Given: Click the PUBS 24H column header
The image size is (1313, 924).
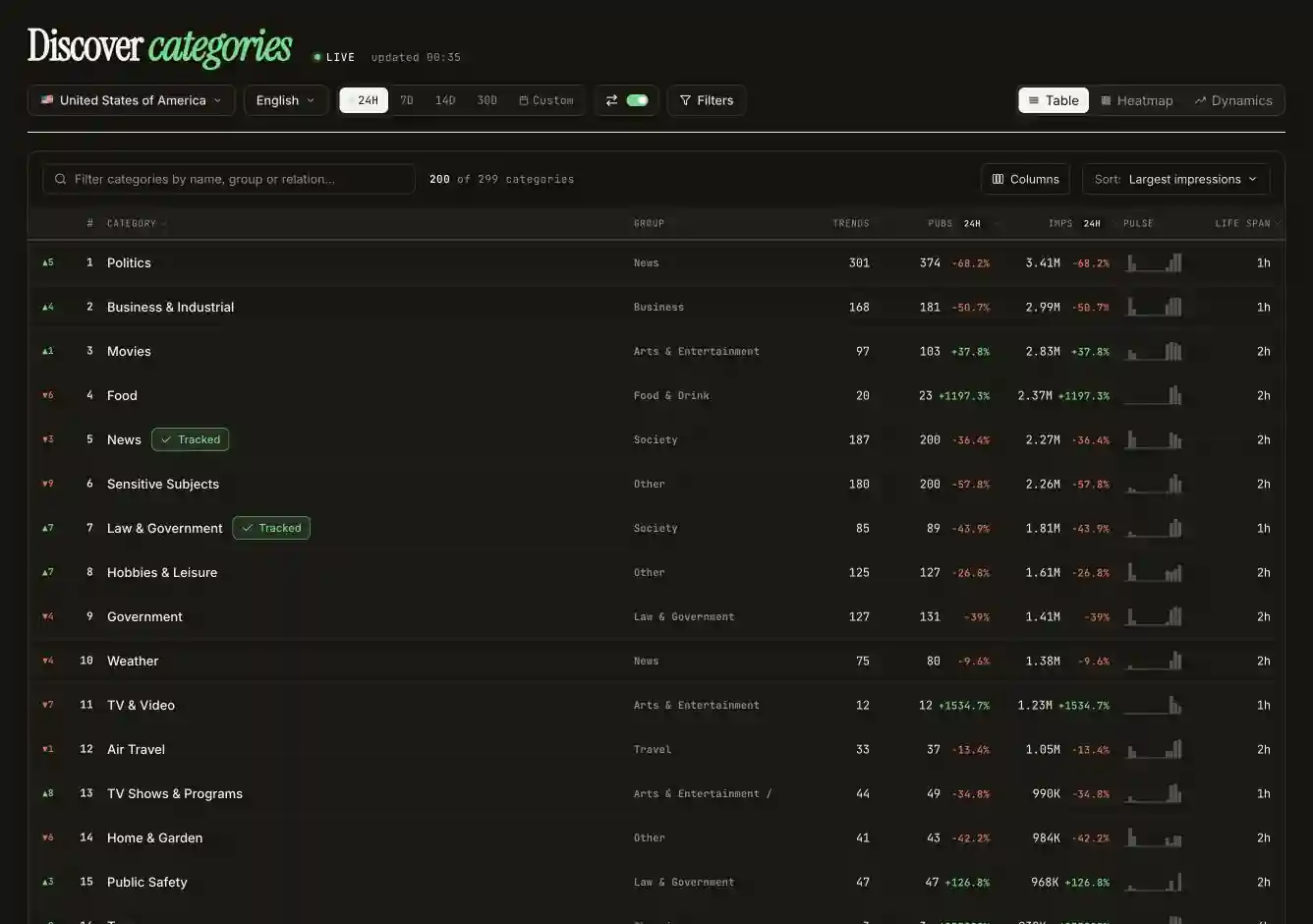Looking at the screenshot, I should [954, 223].
